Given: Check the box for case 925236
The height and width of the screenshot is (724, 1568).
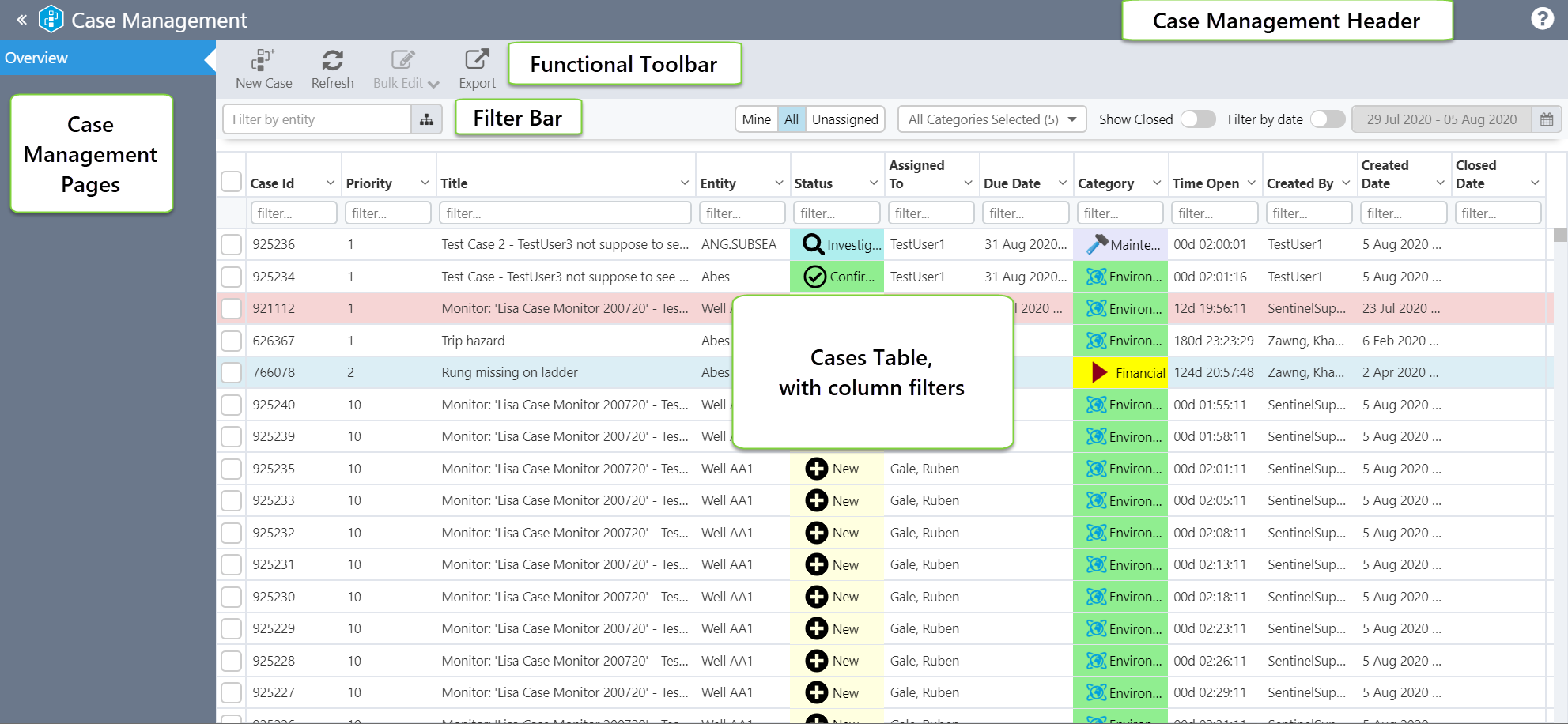Looking at the screenshot, I should (x=232, y=244).
